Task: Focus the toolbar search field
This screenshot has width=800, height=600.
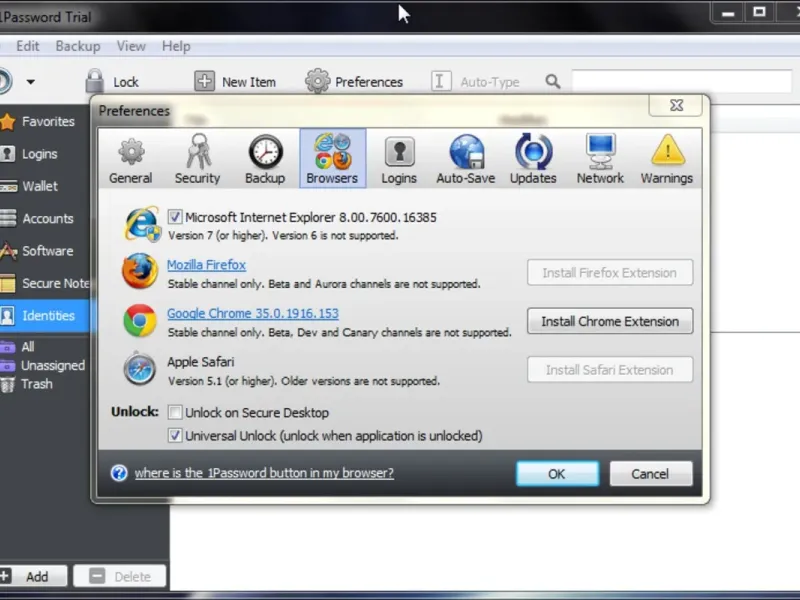Action: (681, 82)
